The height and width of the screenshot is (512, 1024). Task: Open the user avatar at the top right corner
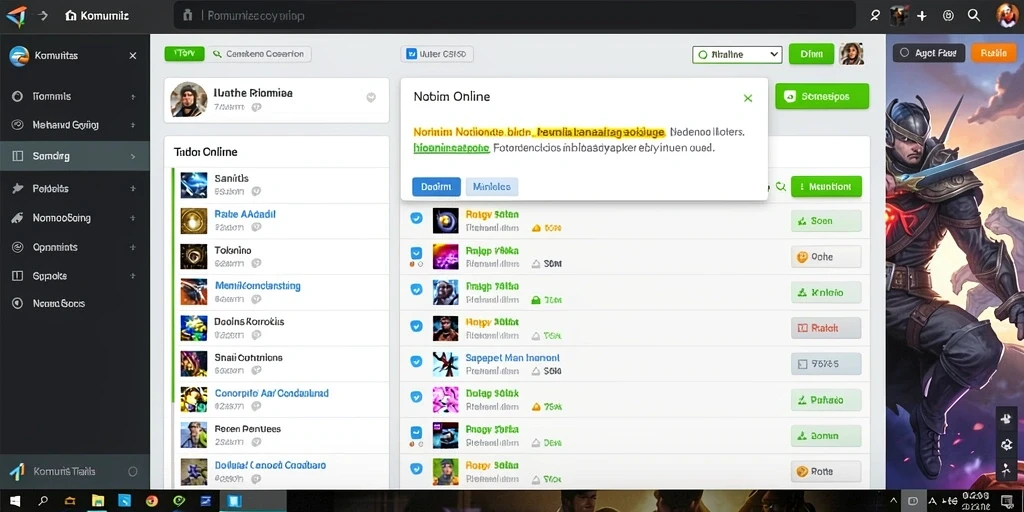1008,15
